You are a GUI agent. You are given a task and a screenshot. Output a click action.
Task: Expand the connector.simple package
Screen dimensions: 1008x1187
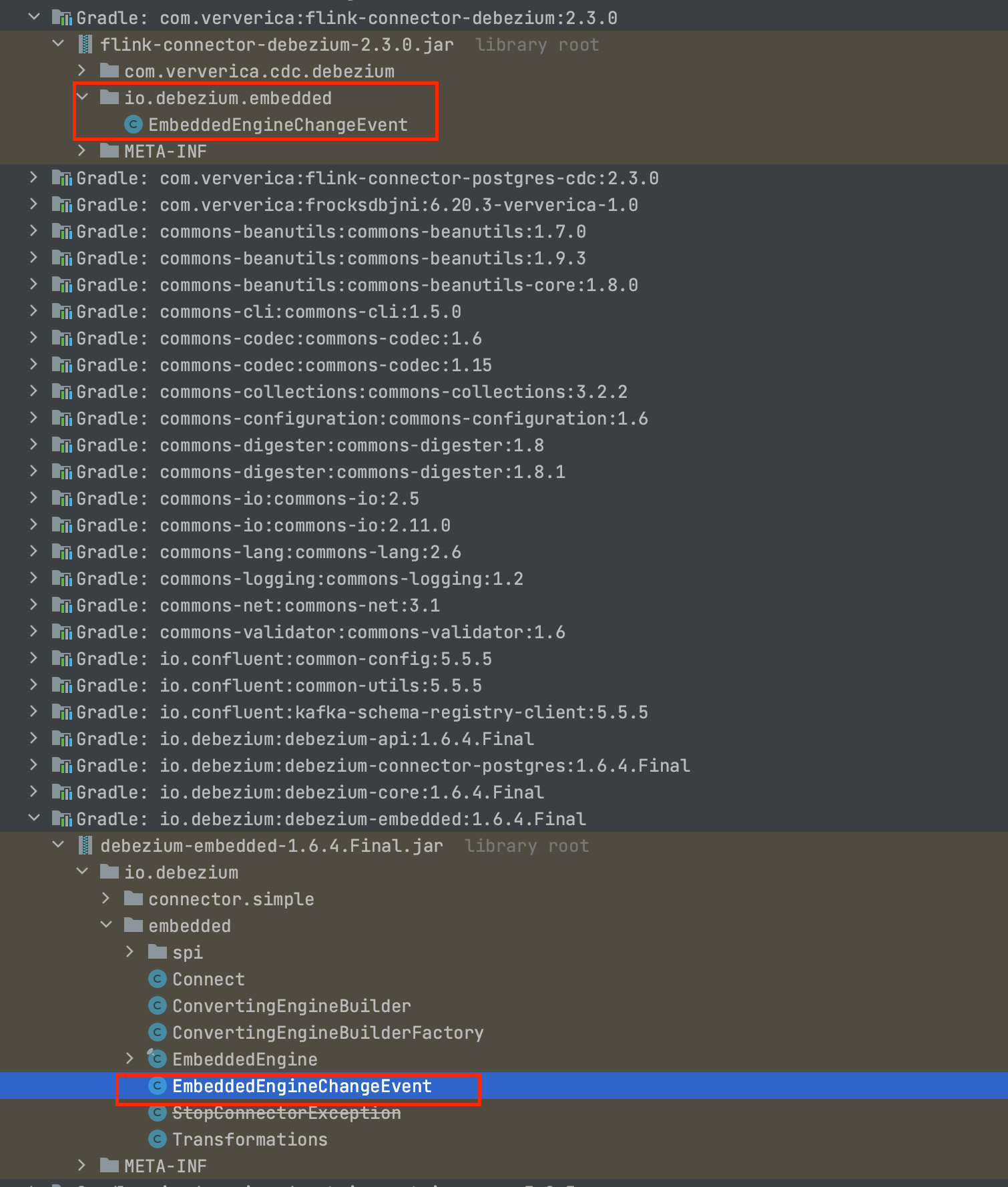pos(106,899)
